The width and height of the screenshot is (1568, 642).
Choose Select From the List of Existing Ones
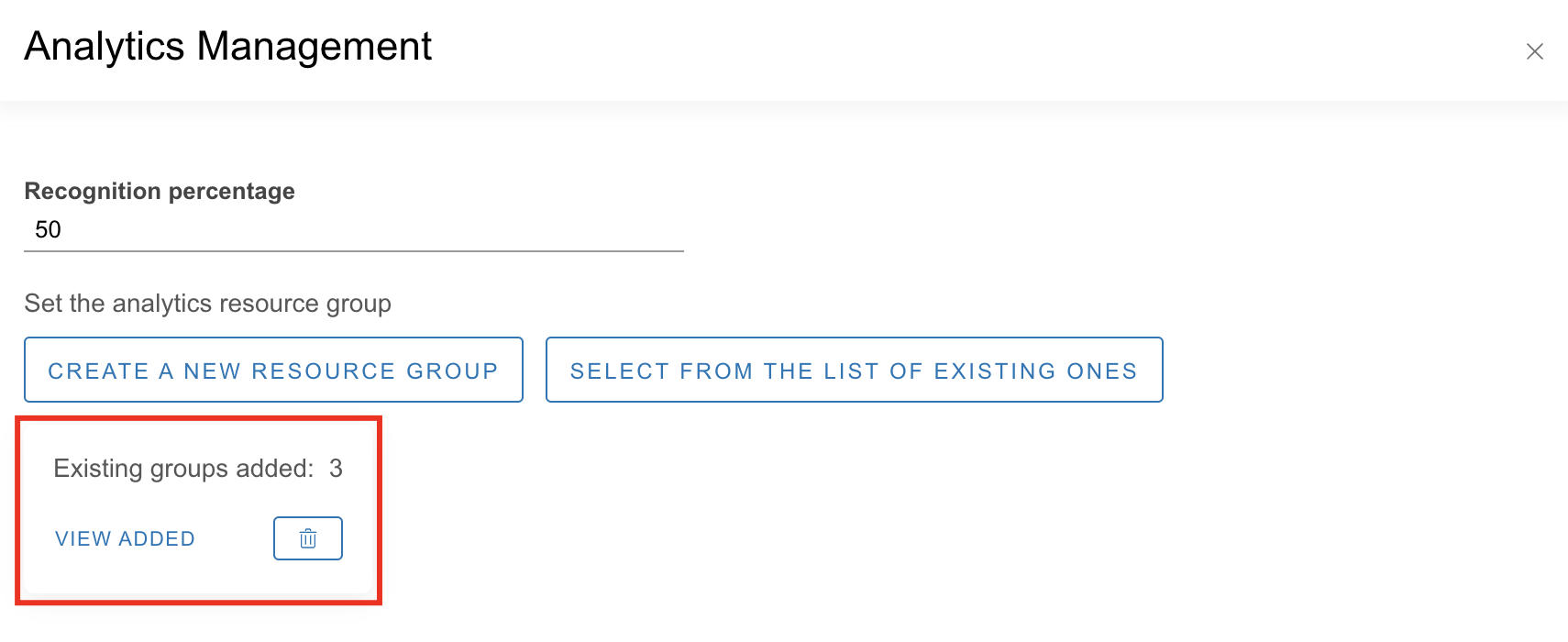pos(854,371)
